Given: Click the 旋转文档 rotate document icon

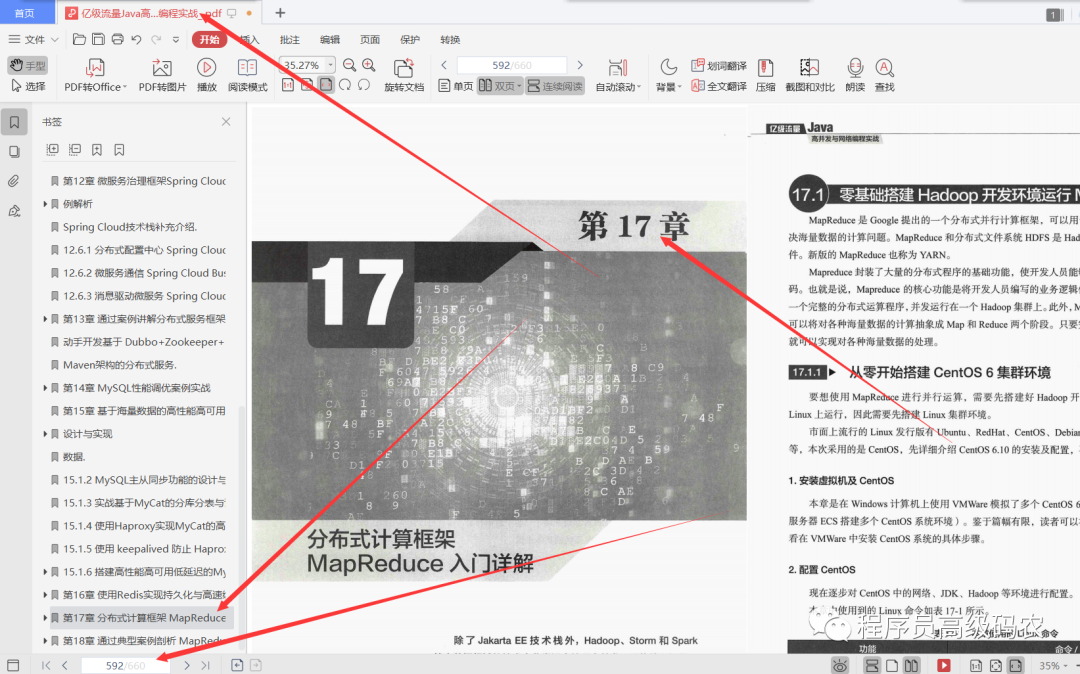Looking at the screenshot, I should point(403,68).
